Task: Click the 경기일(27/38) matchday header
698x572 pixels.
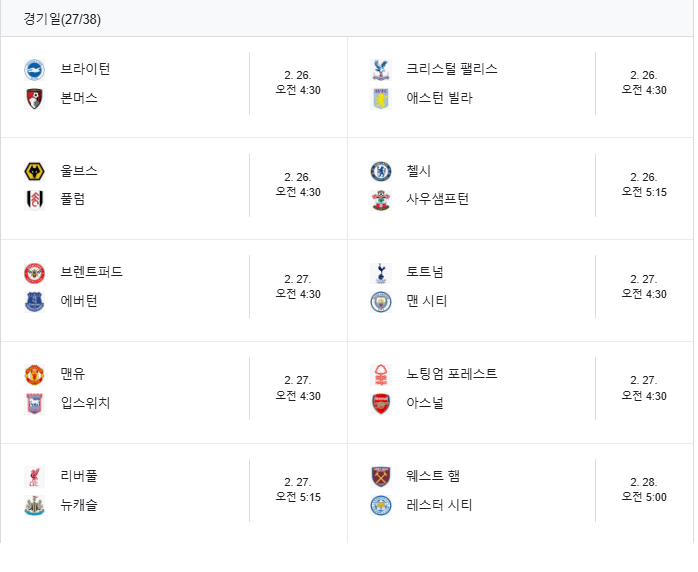Action: [x=62, y=19]
